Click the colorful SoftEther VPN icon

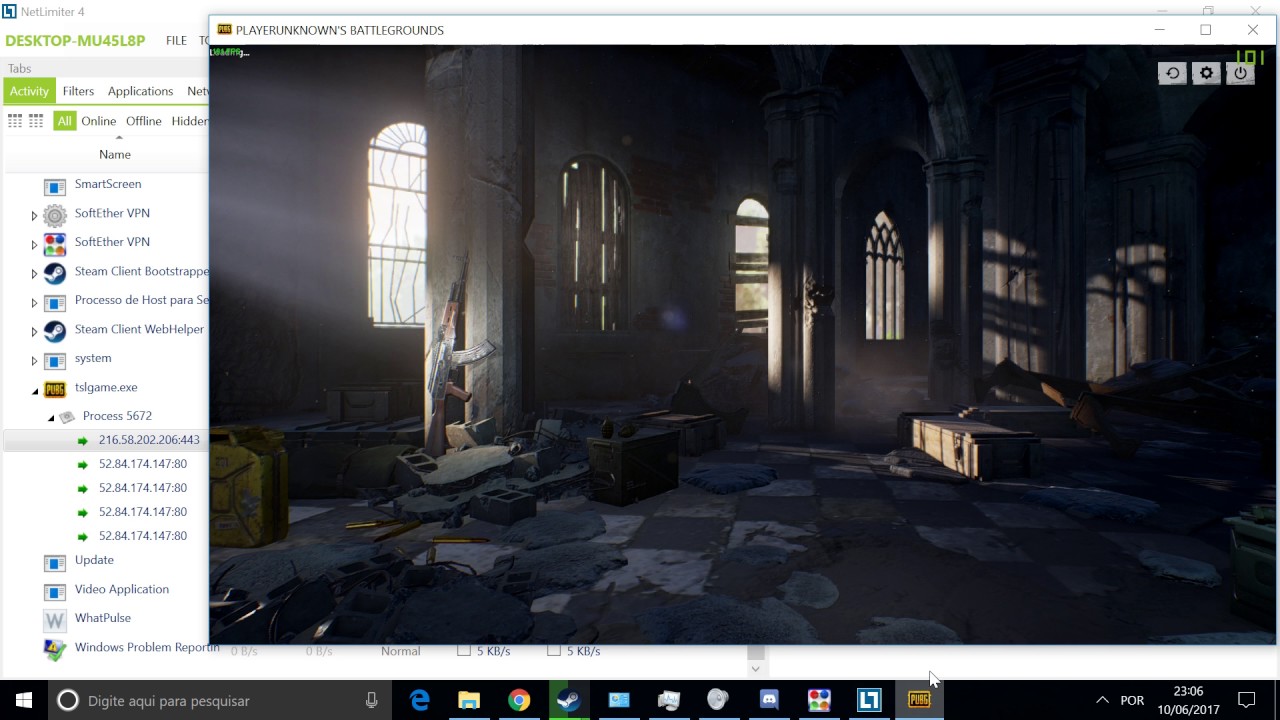pos(55,244)
